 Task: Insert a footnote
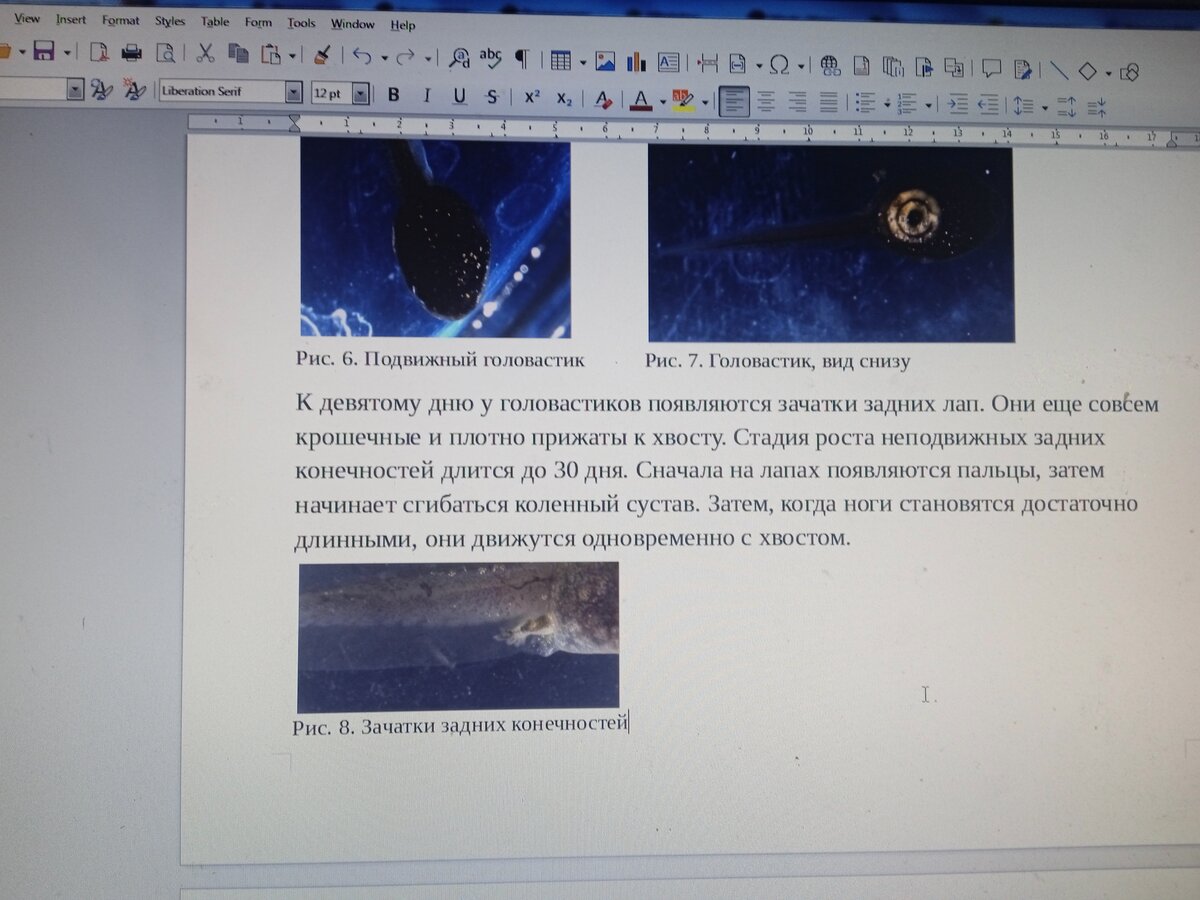[x=861, y=66]
